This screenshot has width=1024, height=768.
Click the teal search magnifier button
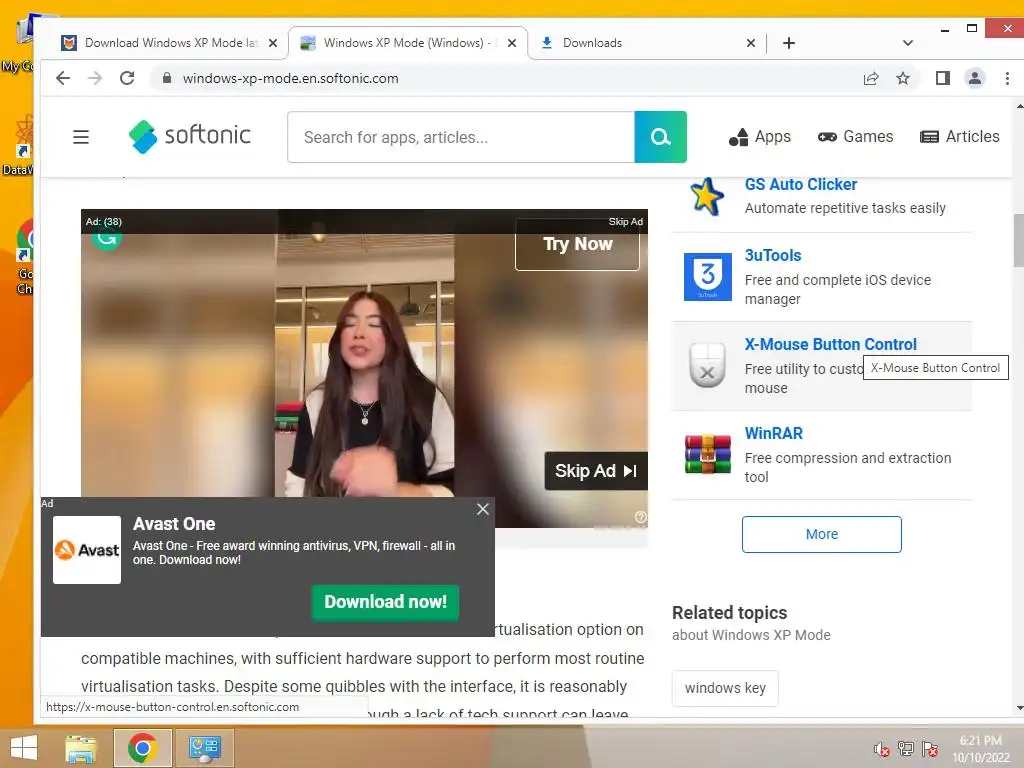point(660,137)
